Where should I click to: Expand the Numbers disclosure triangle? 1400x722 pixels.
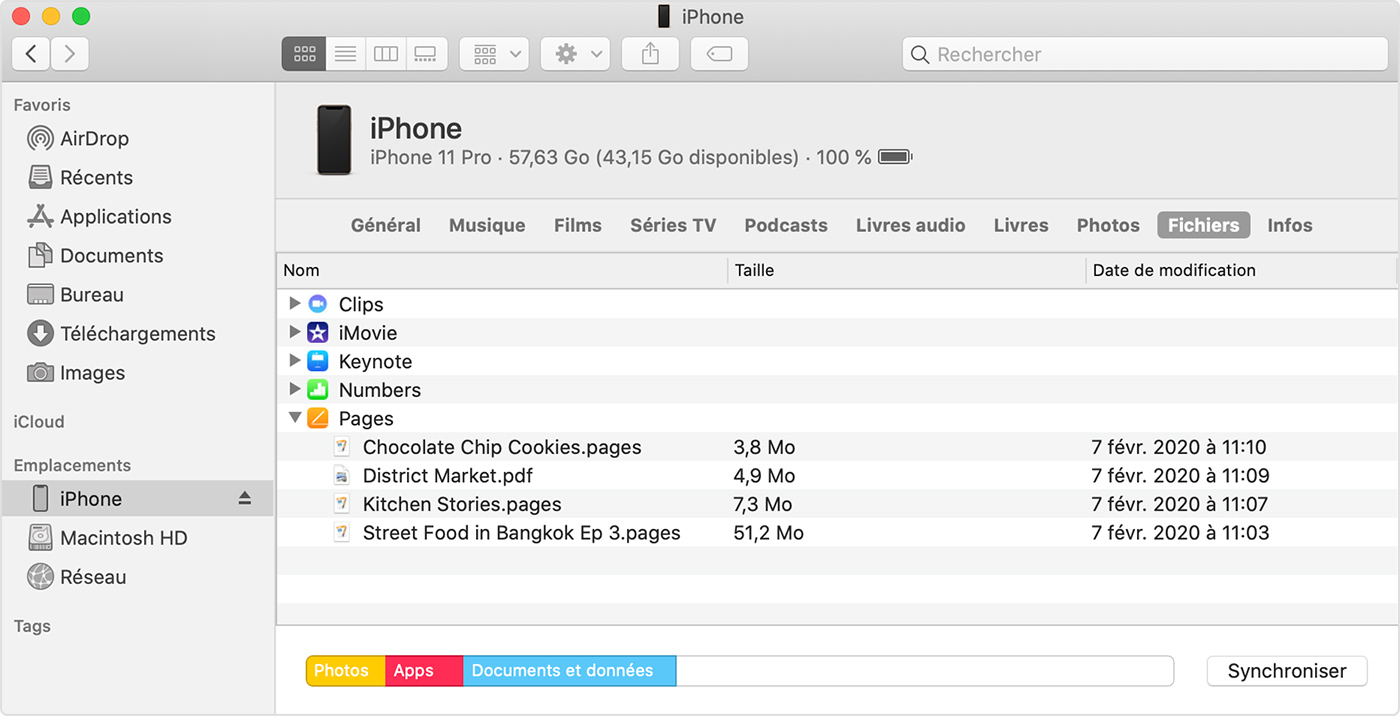click(294, 389)
